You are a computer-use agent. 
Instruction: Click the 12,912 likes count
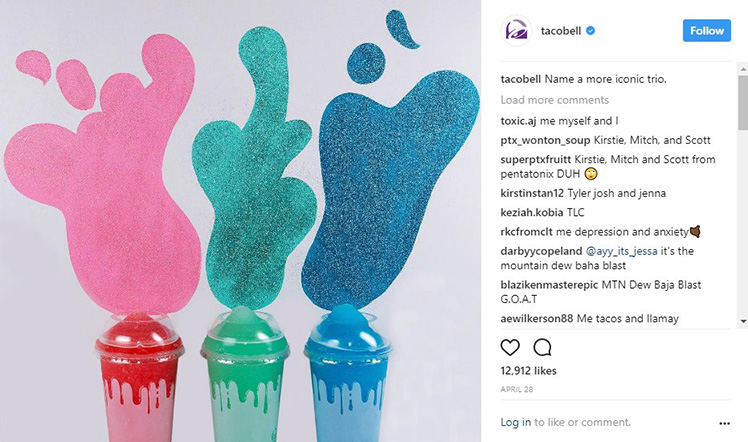click(x=529, y=371)
